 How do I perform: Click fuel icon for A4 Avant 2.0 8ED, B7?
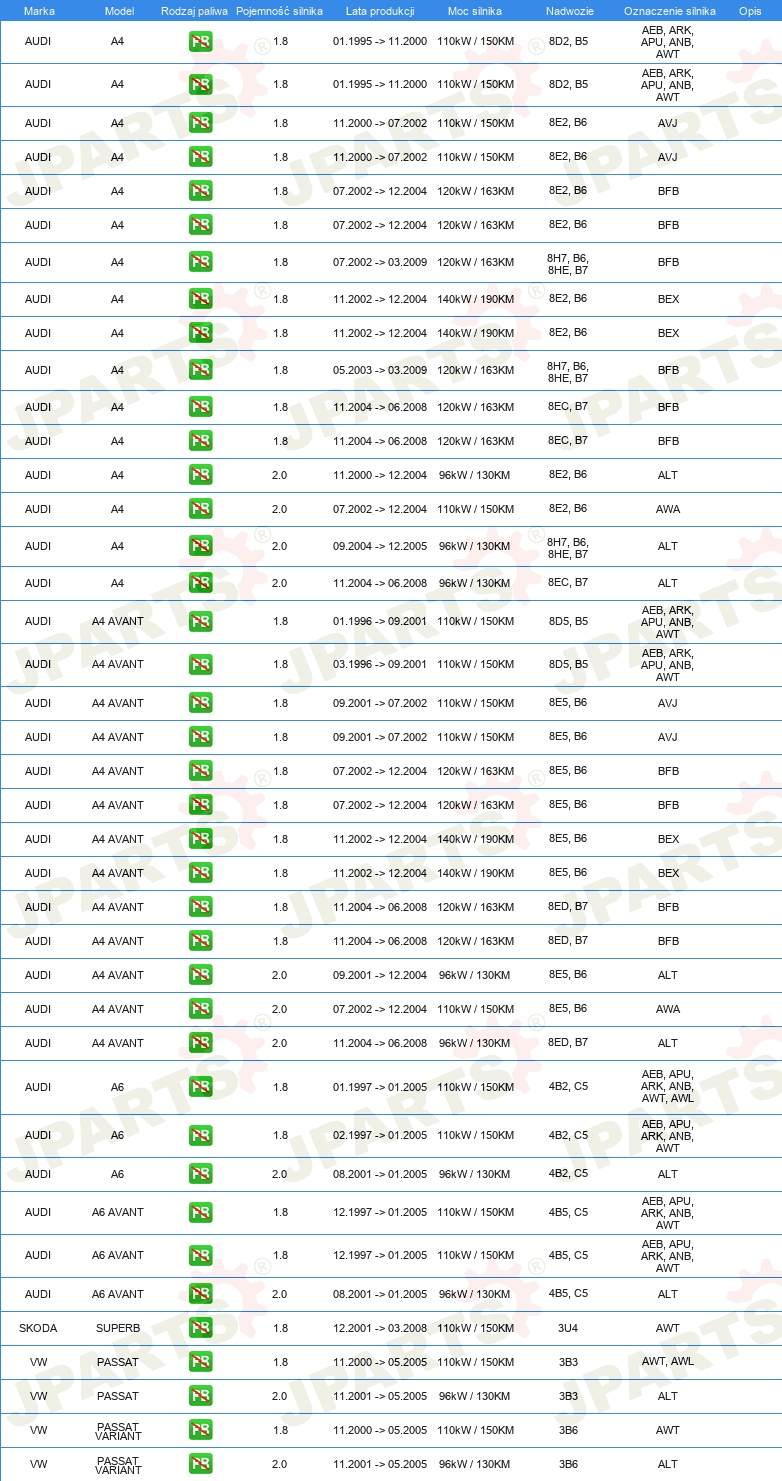[201, 1043]
